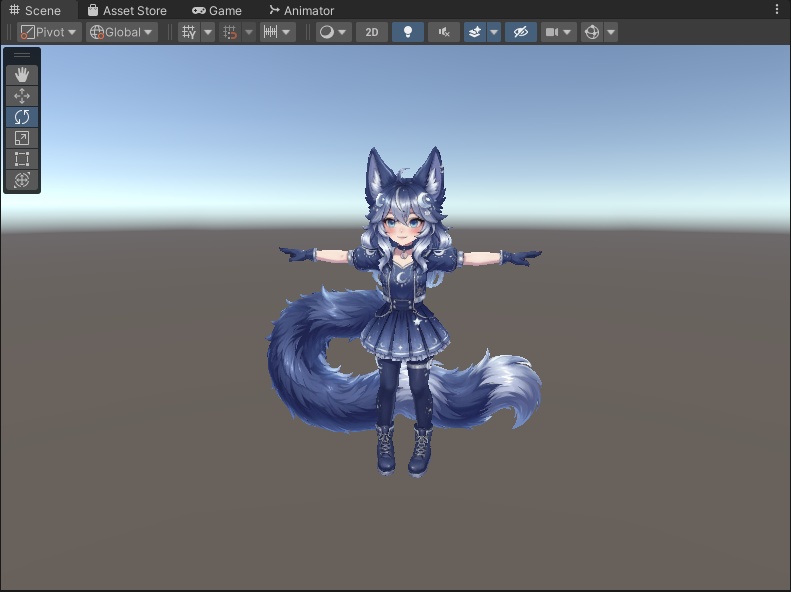Open the Global handle rotation dropdown
Image resolution: width=791 pixels, height=592 pixels.
122,32
